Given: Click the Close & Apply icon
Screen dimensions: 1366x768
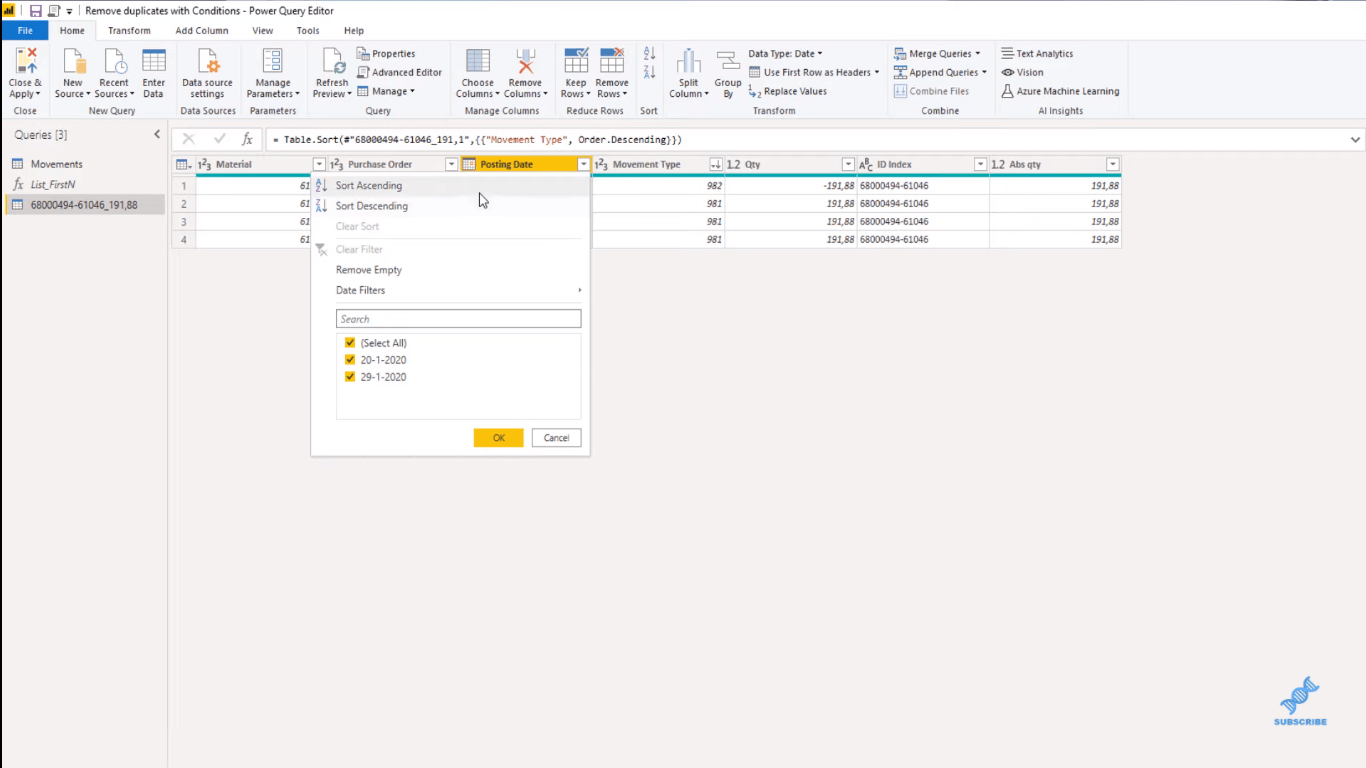Looking at the screenshot, I should point(25,62).
